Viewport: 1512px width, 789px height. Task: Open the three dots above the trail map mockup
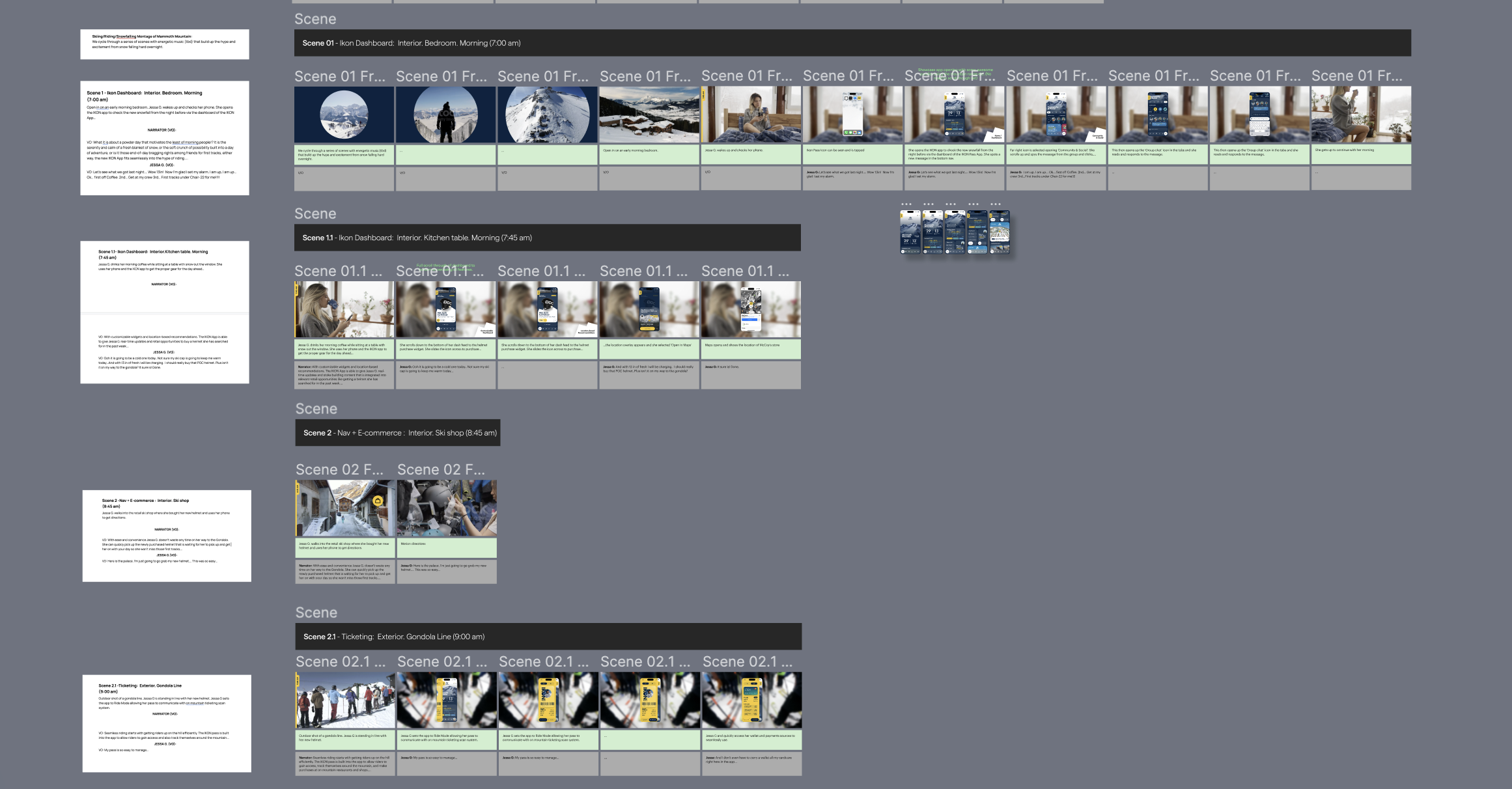[996, 204]
